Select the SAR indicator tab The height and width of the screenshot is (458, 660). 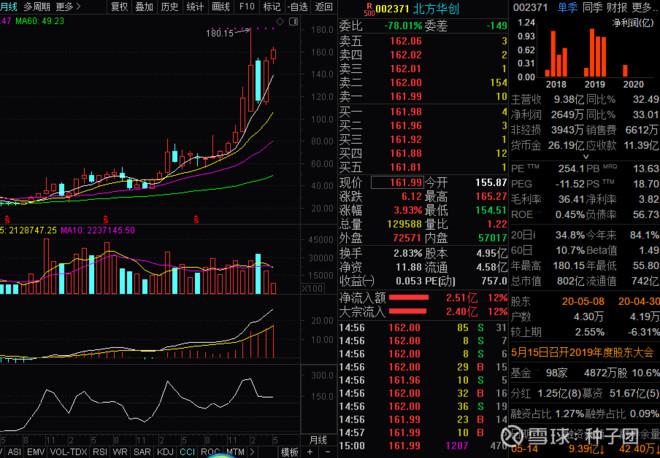coord(142,452)
